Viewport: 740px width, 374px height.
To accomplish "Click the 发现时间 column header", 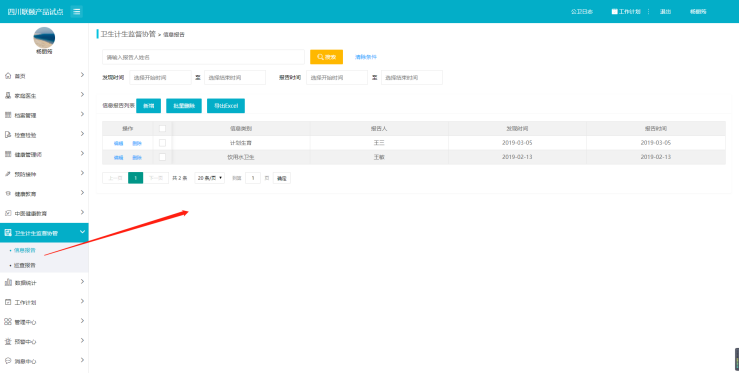I will click(517, 128).
